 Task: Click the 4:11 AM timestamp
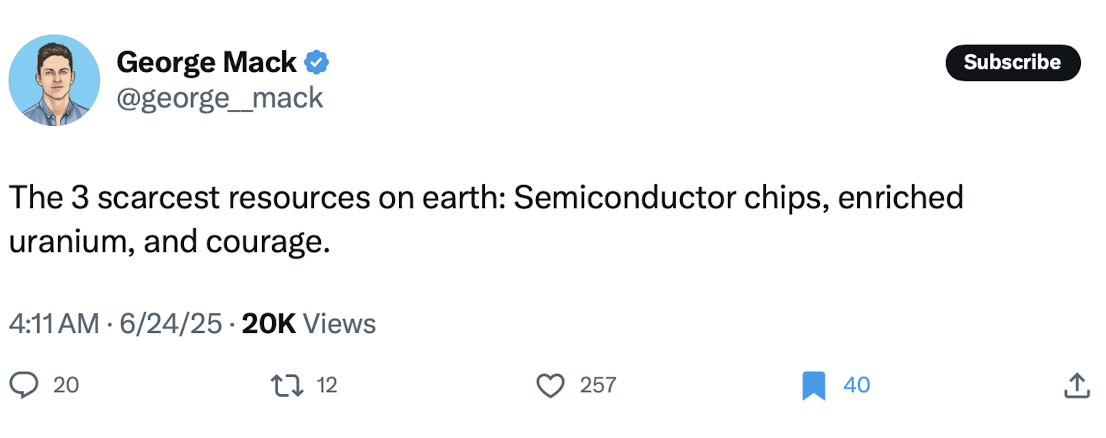(54, 324)
